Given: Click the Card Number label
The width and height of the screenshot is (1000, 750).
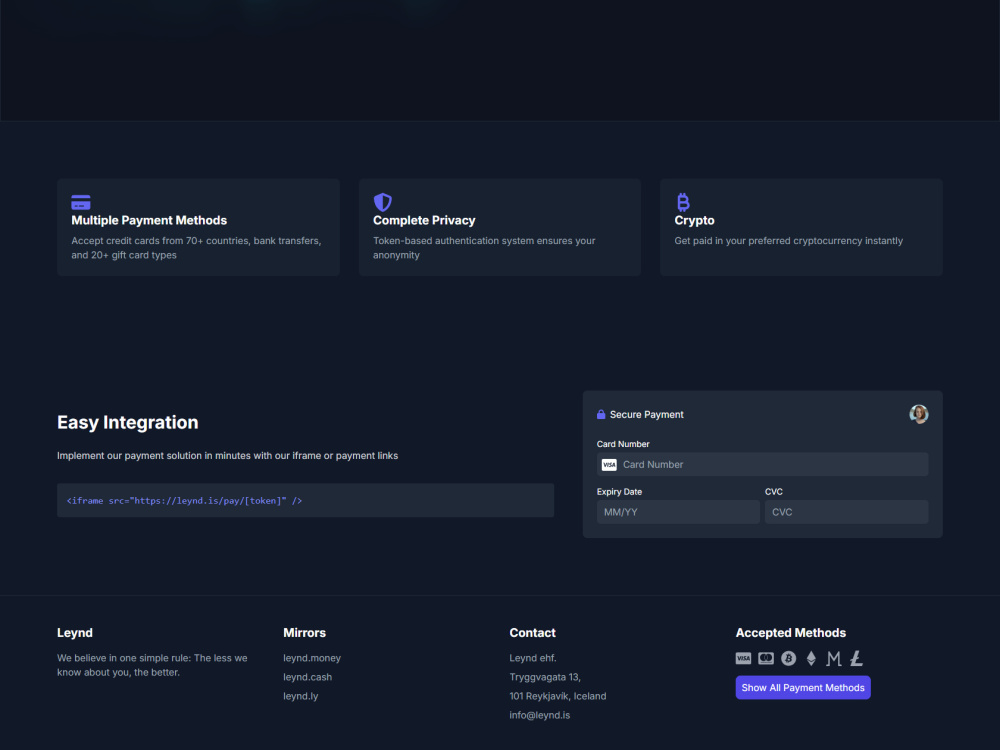Looking at the screenshot, I should 623,444.
